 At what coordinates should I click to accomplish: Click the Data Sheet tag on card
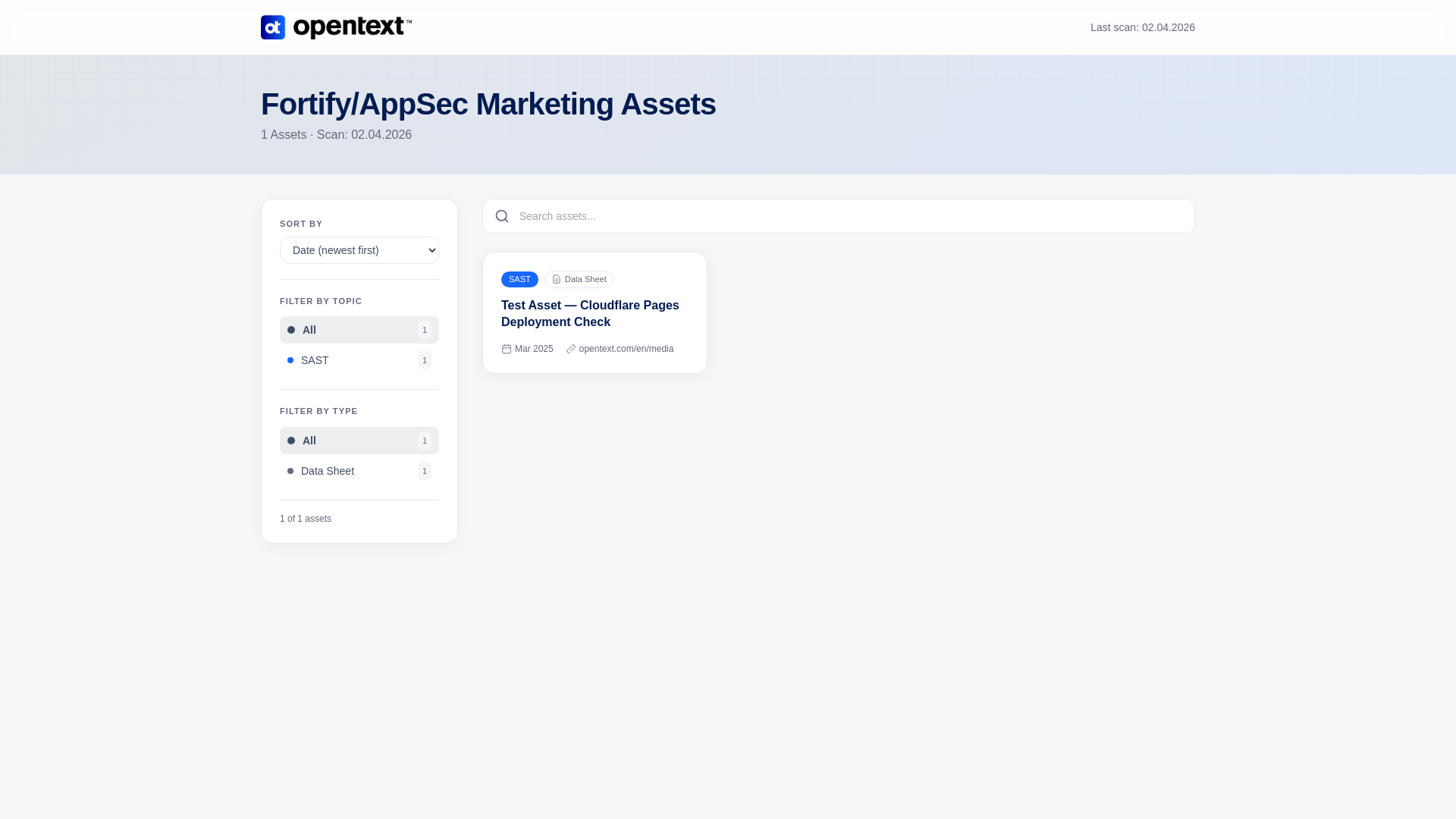(579, 279)
